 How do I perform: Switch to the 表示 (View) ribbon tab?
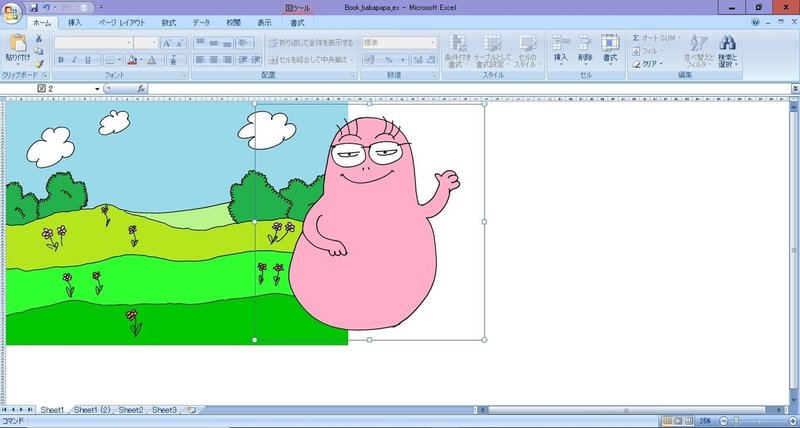[x=264, y=23]
